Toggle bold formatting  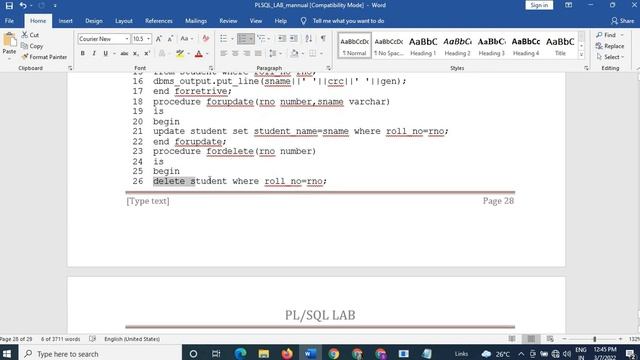(x=82, y=53)
